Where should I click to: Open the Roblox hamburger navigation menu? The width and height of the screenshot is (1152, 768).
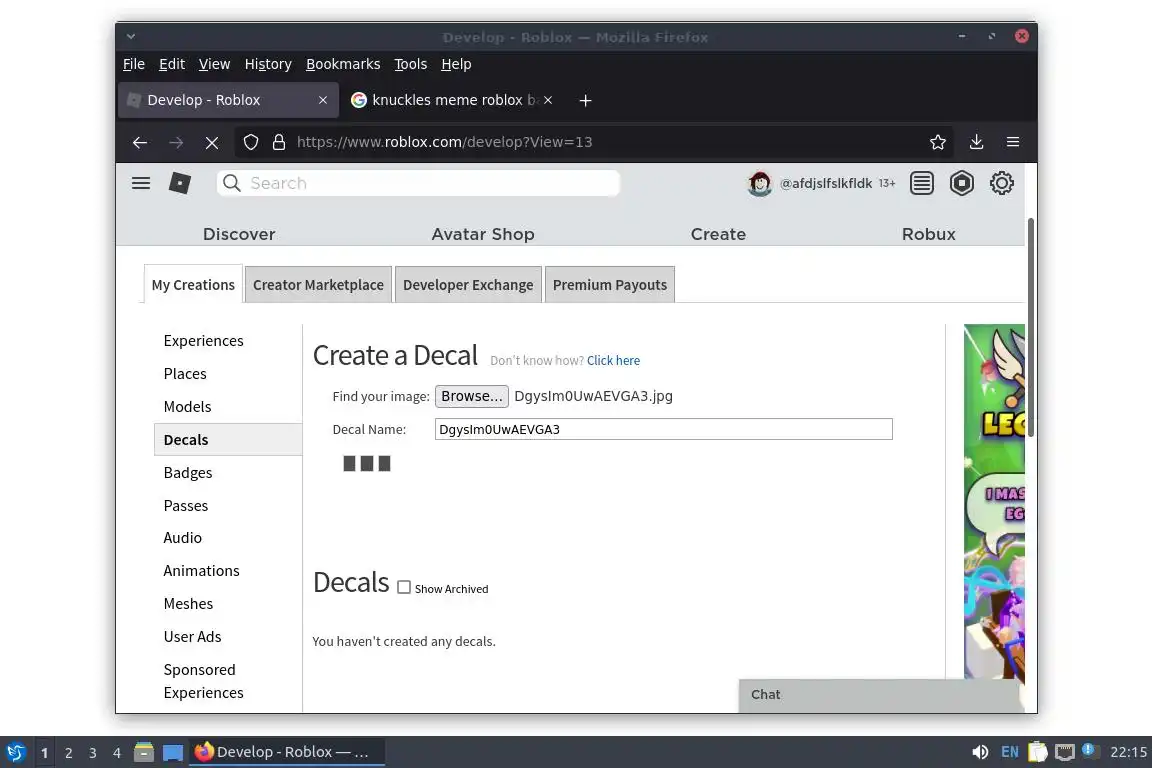(141, 183)
